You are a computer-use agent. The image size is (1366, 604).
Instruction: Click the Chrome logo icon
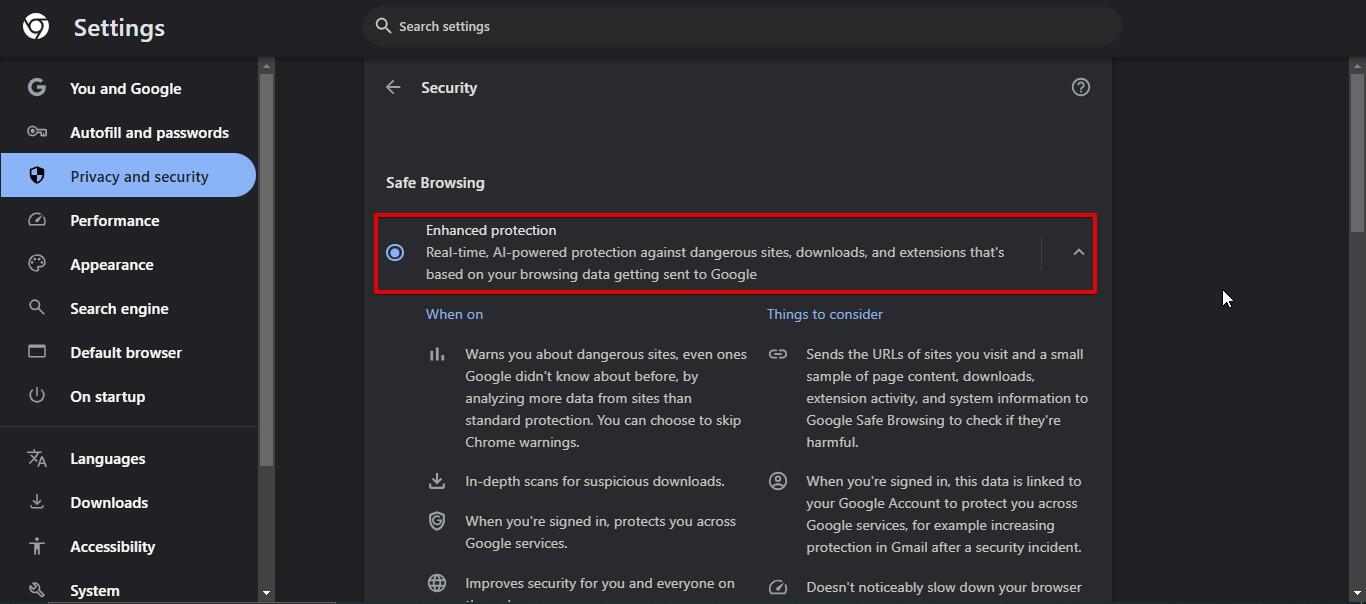(x=36, y=27)
